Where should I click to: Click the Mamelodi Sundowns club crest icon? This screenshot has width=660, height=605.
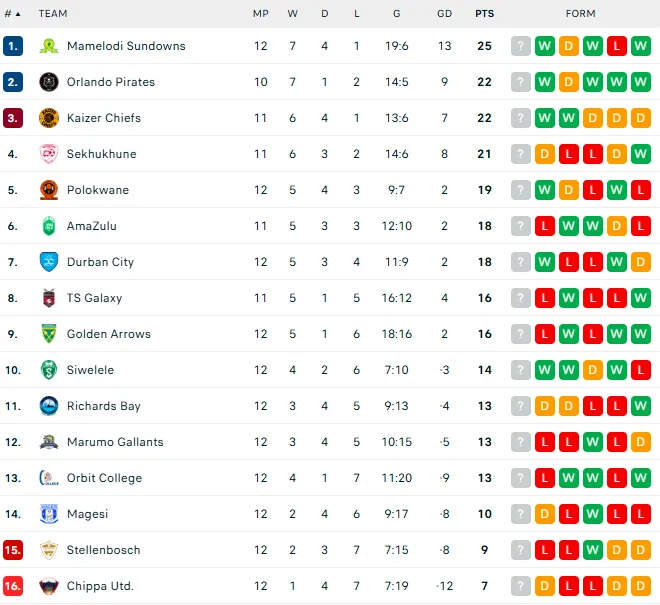click(x=49, y=46)
